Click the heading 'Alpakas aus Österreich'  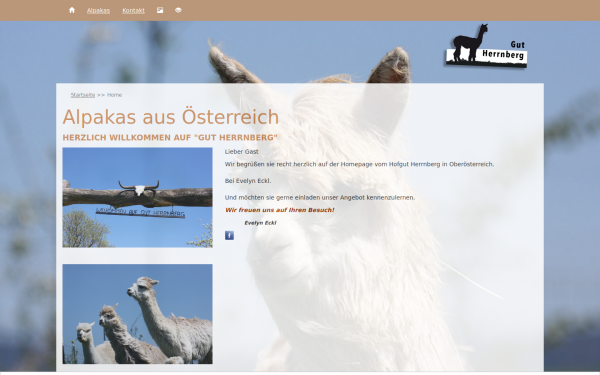pos(171,117)
